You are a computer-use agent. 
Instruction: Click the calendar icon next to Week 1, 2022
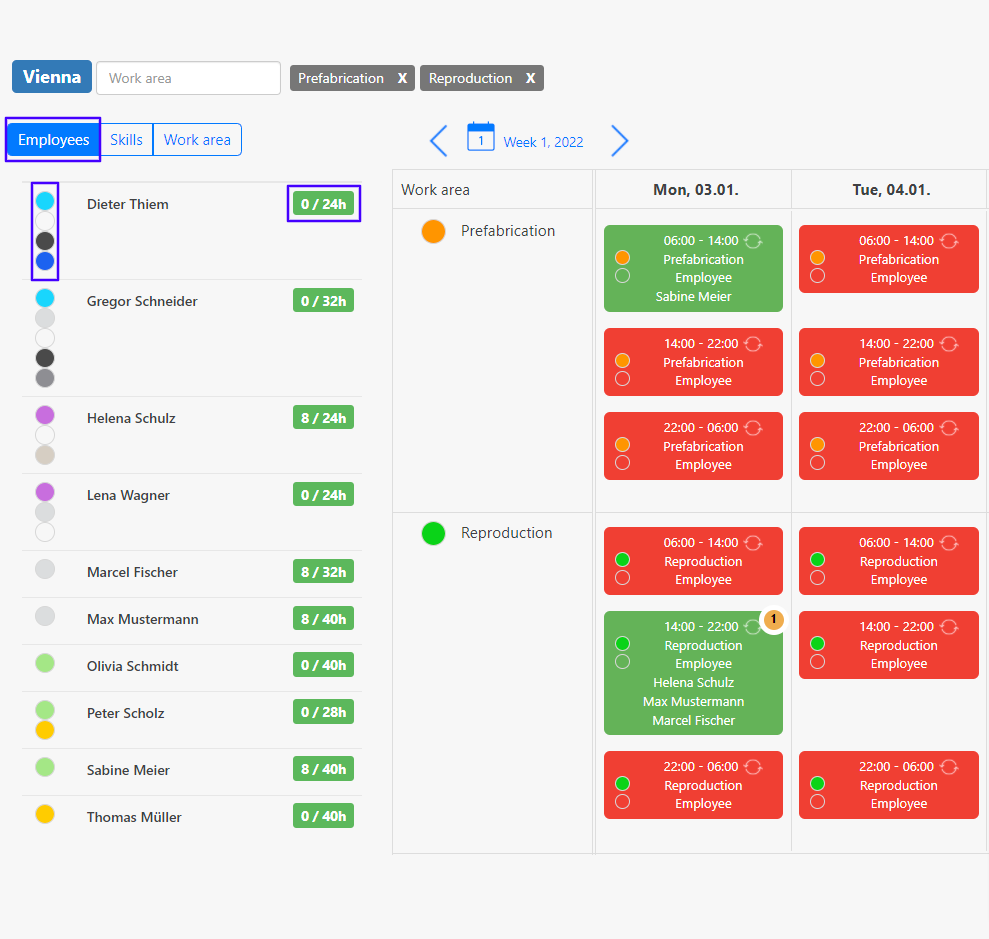480,138
